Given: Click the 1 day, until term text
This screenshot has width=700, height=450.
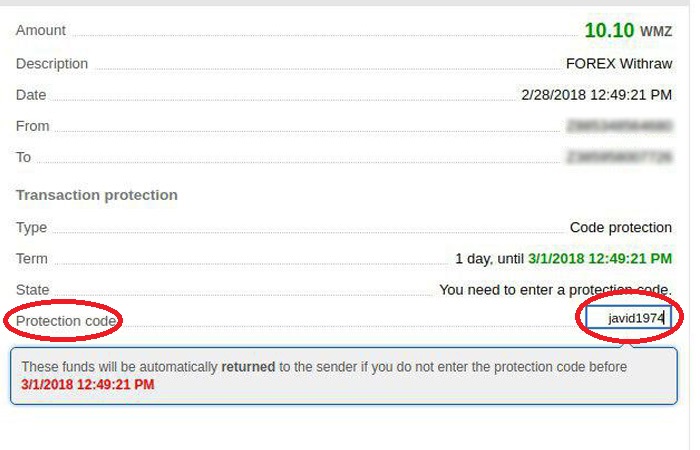Looking at the screenshot, I should (489, 259).
